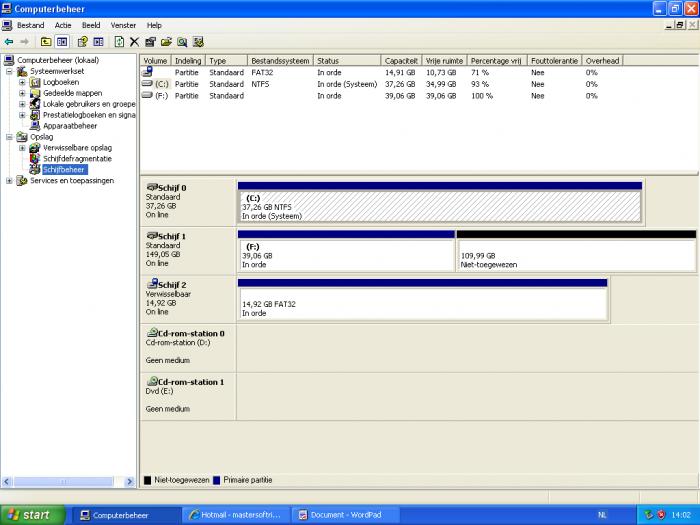Collapse the Opslag node
The width and height of the screenshot is (700, 525).
9,137
